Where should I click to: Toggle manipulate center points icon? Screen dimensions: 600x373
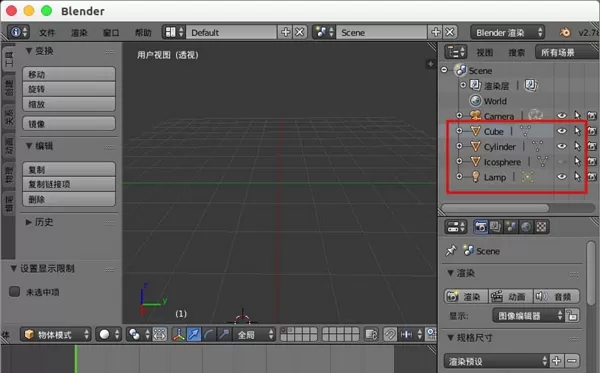[160, 334]
